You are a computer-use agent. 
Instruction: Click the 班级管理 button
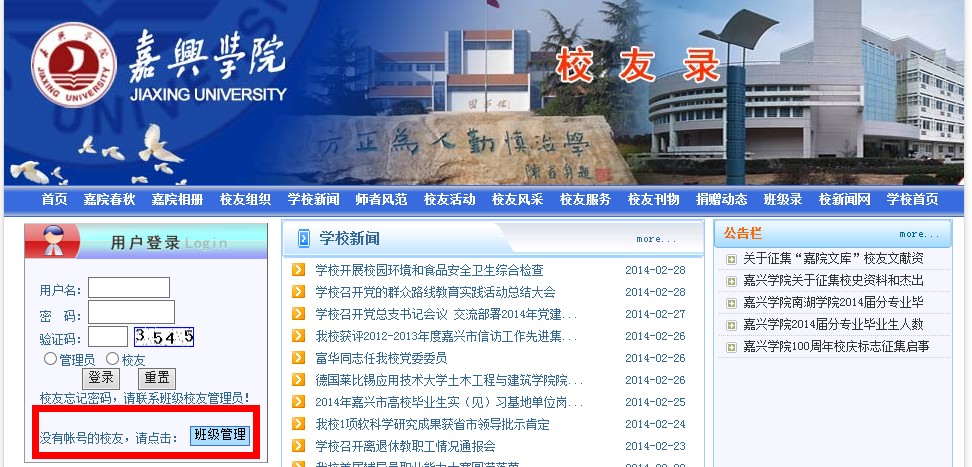click(219, 436)
